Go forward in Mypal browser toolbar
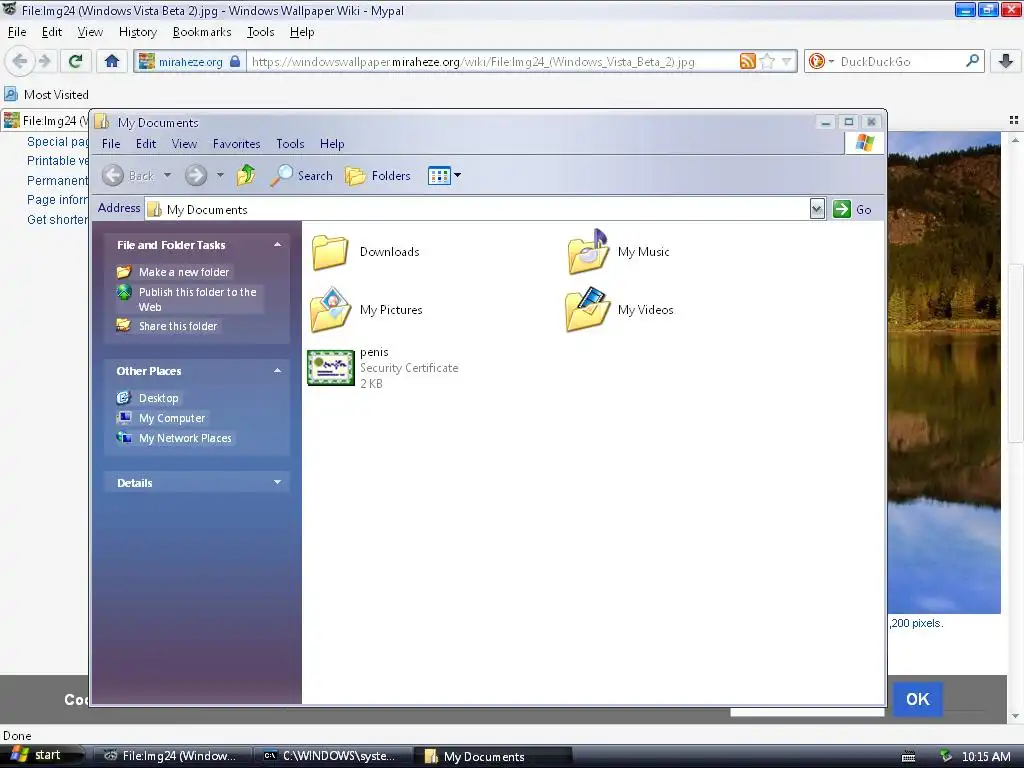Image resolution: width=1024 pixels, height=768 pixels. coord(44,61)
